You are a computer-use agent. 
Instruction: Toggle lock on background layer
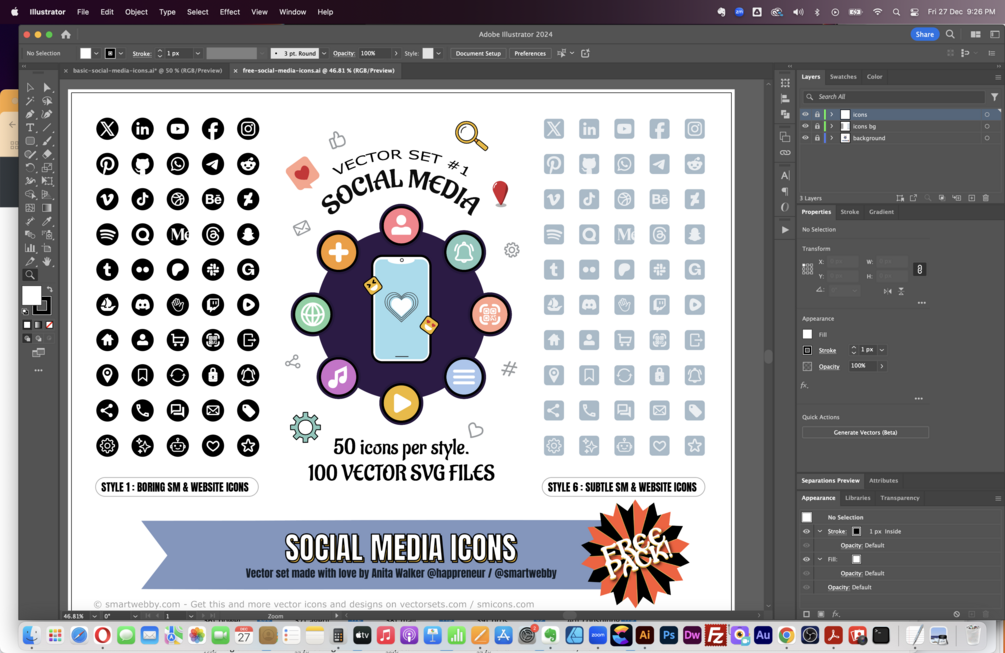[x=817, y=138]
